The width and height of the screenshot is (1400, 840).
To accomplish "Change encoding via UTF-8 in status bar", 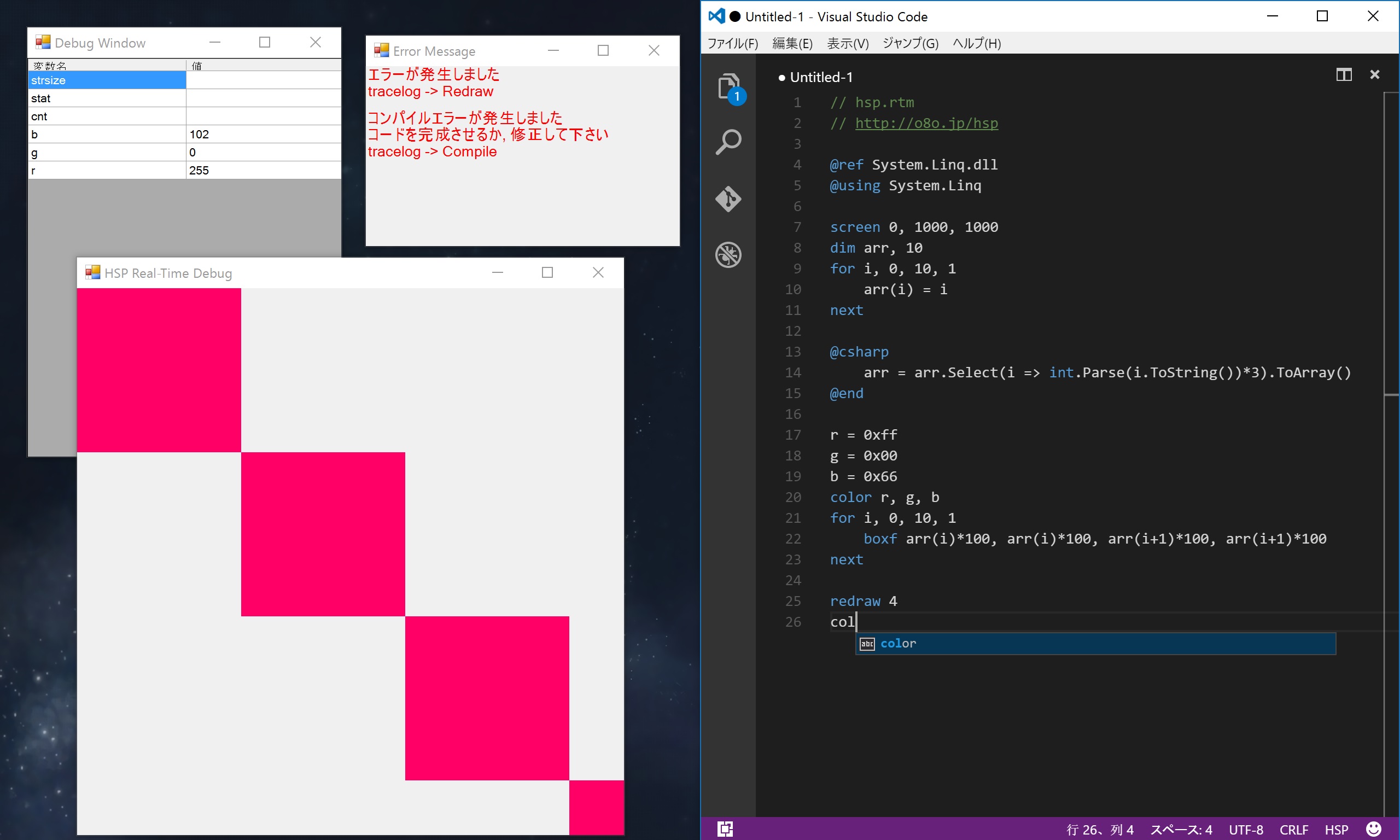I will click(x=1246, y=830).
